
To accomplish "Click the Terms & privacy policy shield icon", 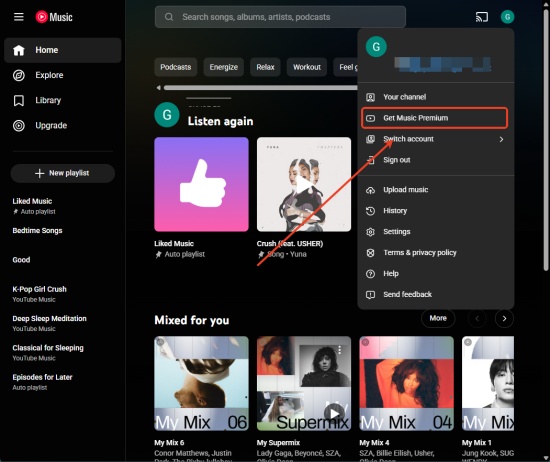I will click(370, 253).
